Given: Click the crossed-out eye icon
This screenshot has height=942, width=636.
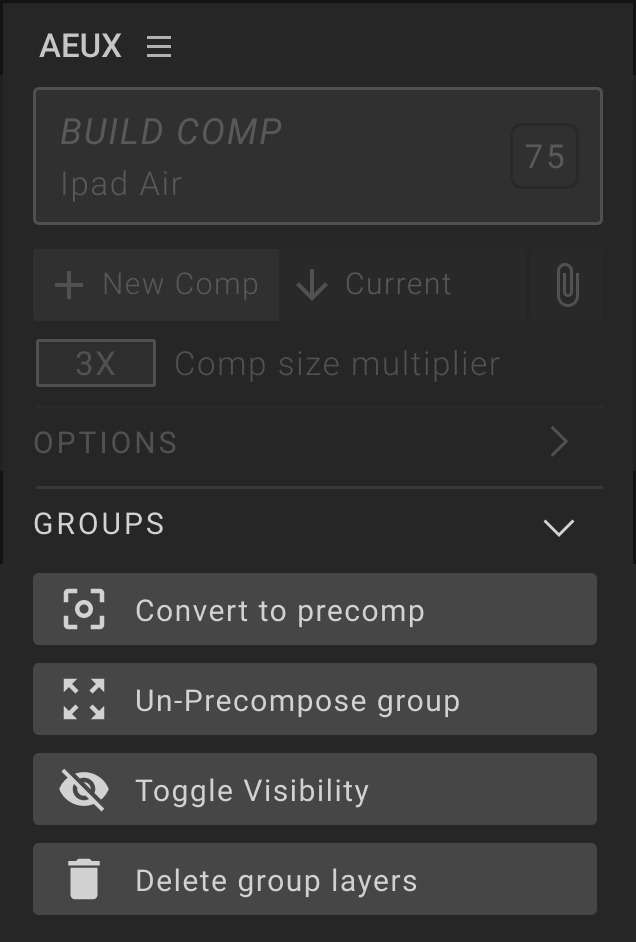Looking at the screenshot, I should coord(84,789).
